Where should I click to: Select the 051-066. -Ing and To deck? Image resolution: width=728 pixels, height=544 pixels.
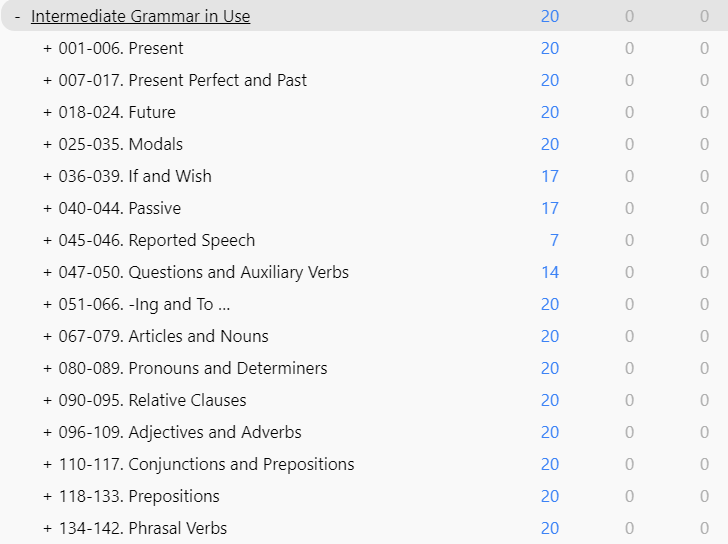144,304
